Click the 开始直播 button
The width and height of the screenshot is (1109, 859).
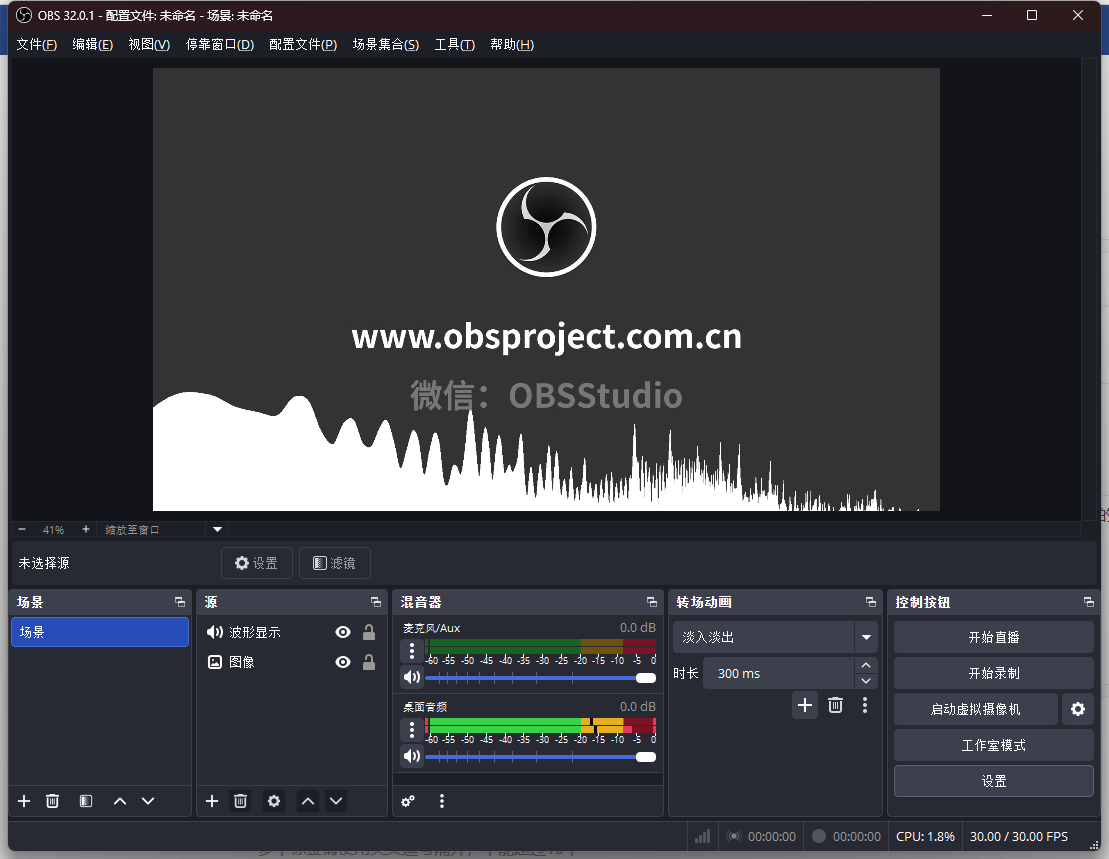(993, 637)
